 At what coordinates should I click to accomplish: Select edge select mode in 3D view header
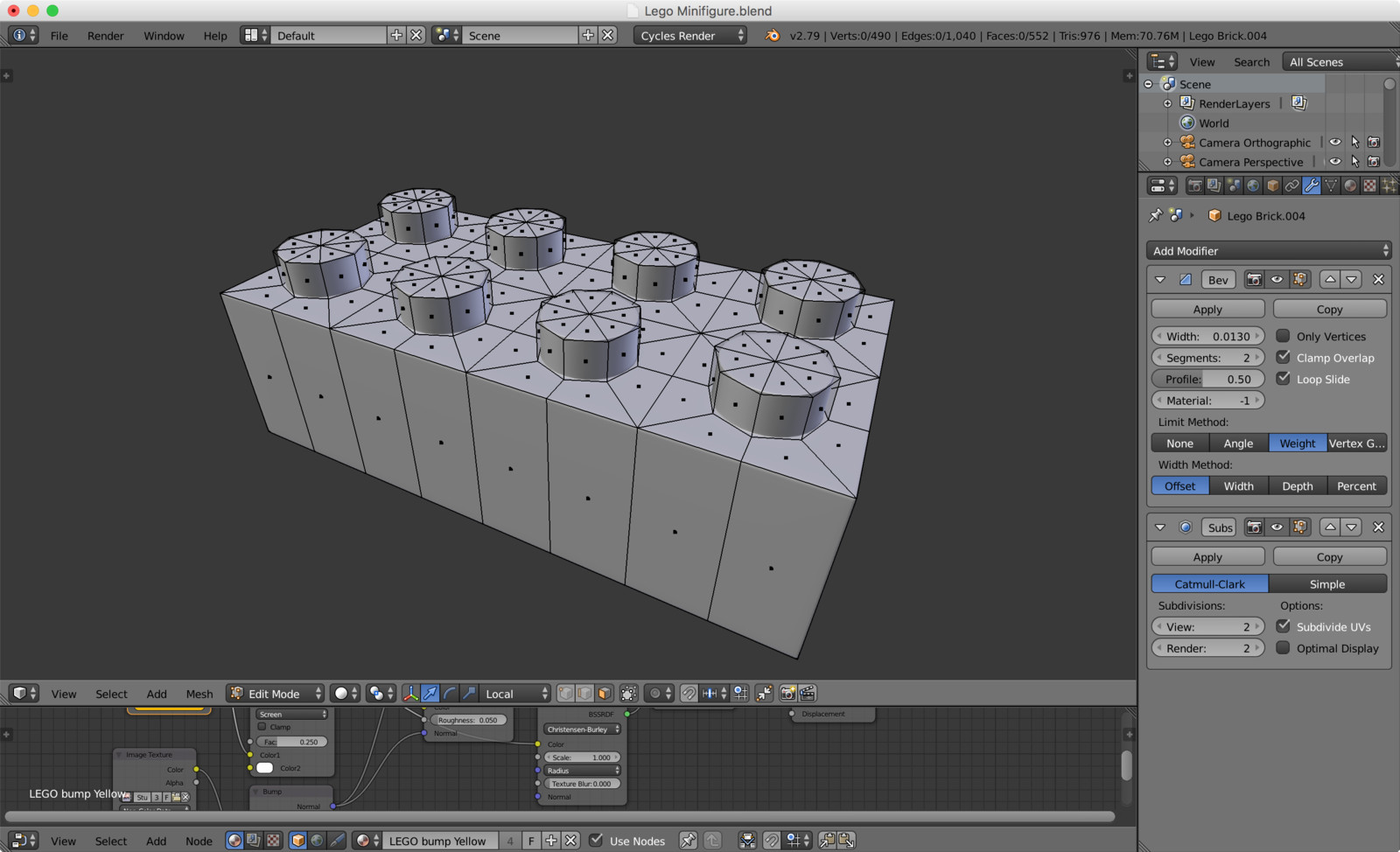[x=584, y=694]
